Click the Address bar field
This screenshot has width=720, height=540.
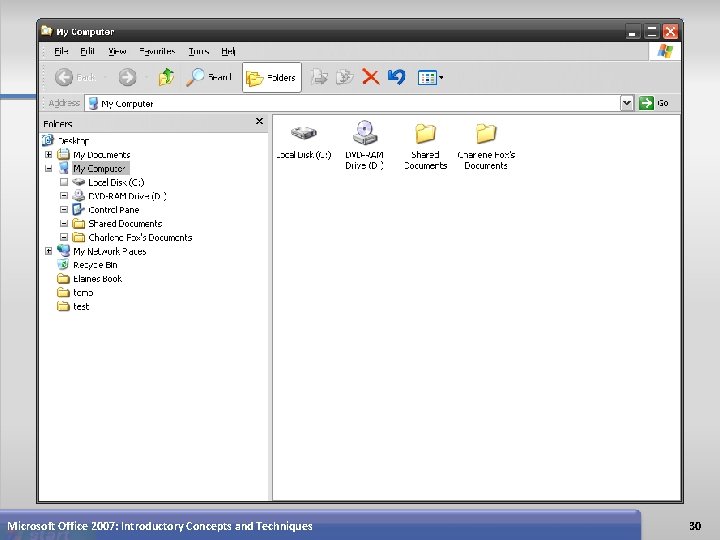[x=352, y=103]
